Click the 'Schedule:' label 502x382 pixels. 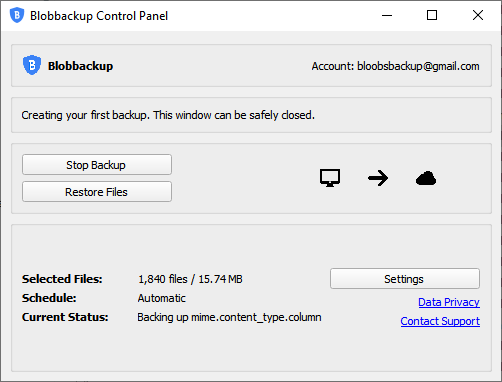tap(49, 298)
